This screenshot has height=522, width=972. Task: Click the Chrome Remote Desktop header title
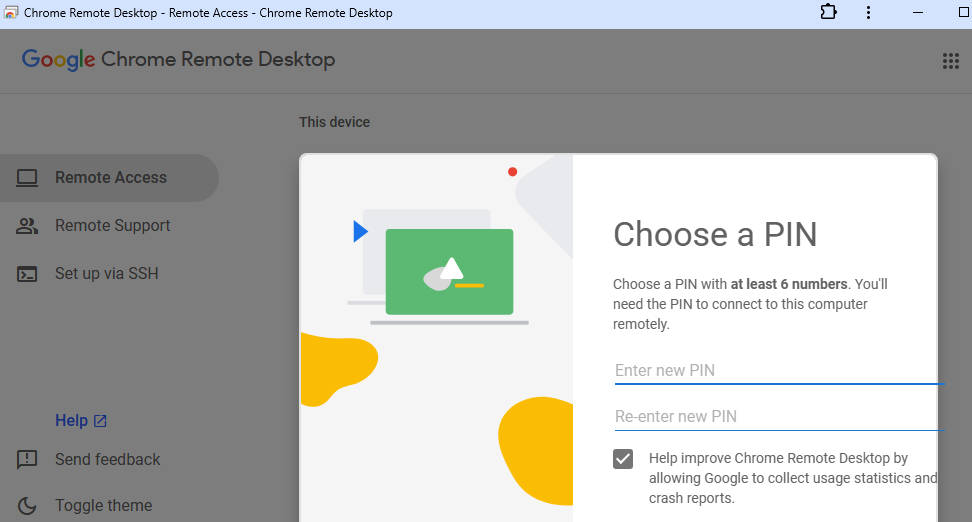pyautogui.click(x=218, y=60)
